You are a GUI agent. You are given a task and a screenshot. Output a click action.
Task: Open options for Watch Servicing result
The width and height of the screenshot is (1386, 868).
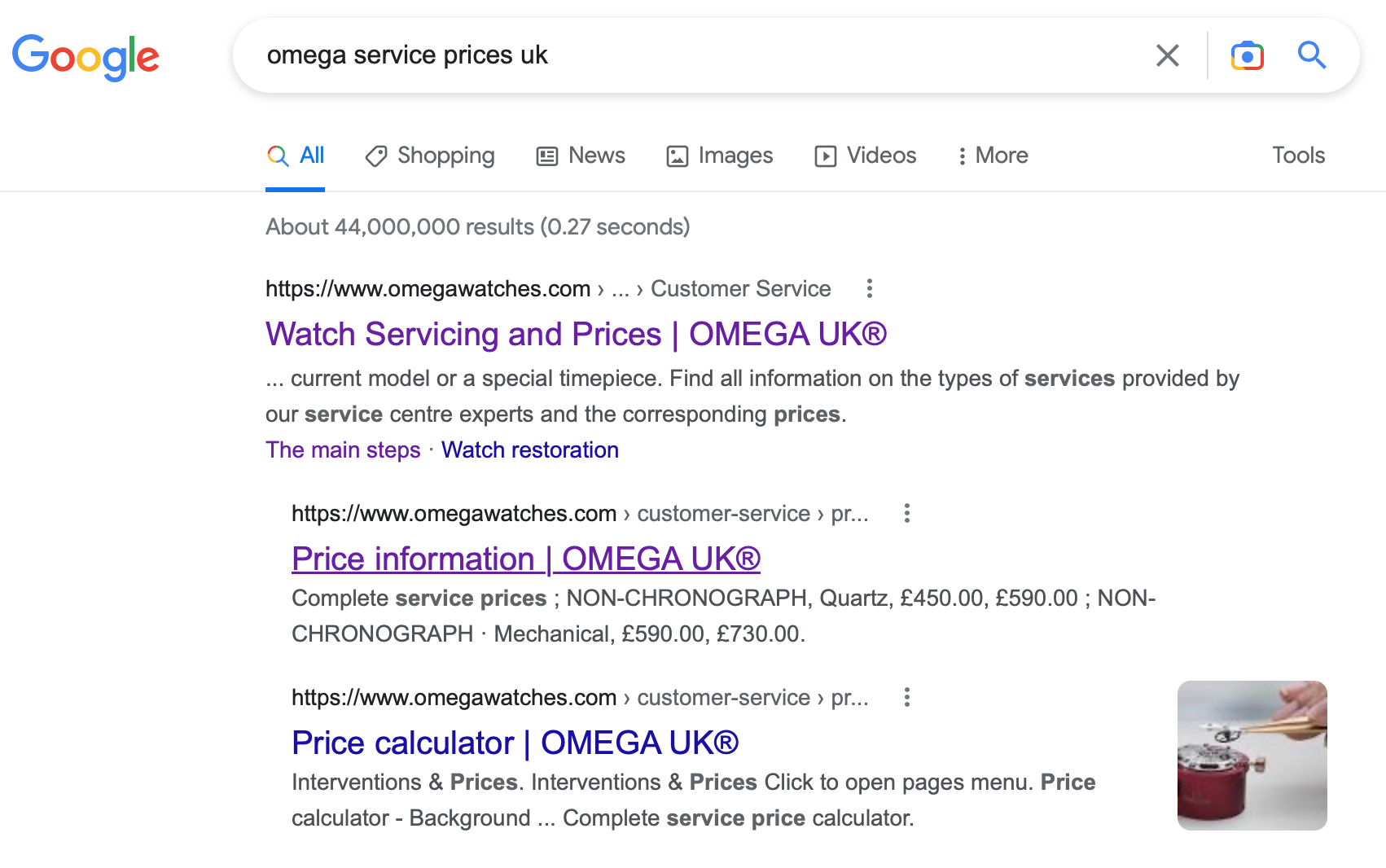coord(870,288)
